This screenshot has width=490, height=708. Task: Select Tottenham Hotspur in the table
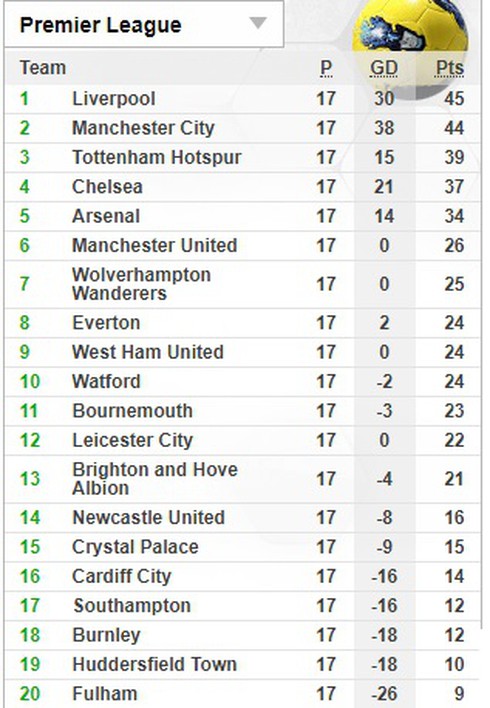(x=157, y=157)
